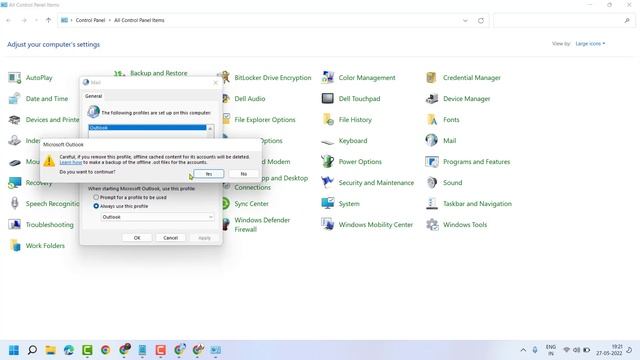The height and width of the screenshot is (360, 640).
Task: Open the Device Manager icon
Action: click(x=432, y=98)
